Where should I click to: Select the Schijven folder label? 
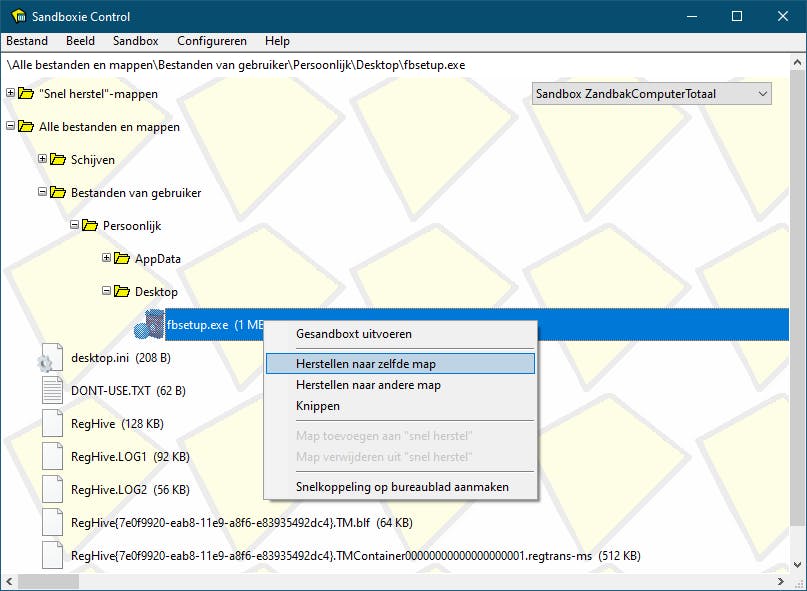coord(93,160)
